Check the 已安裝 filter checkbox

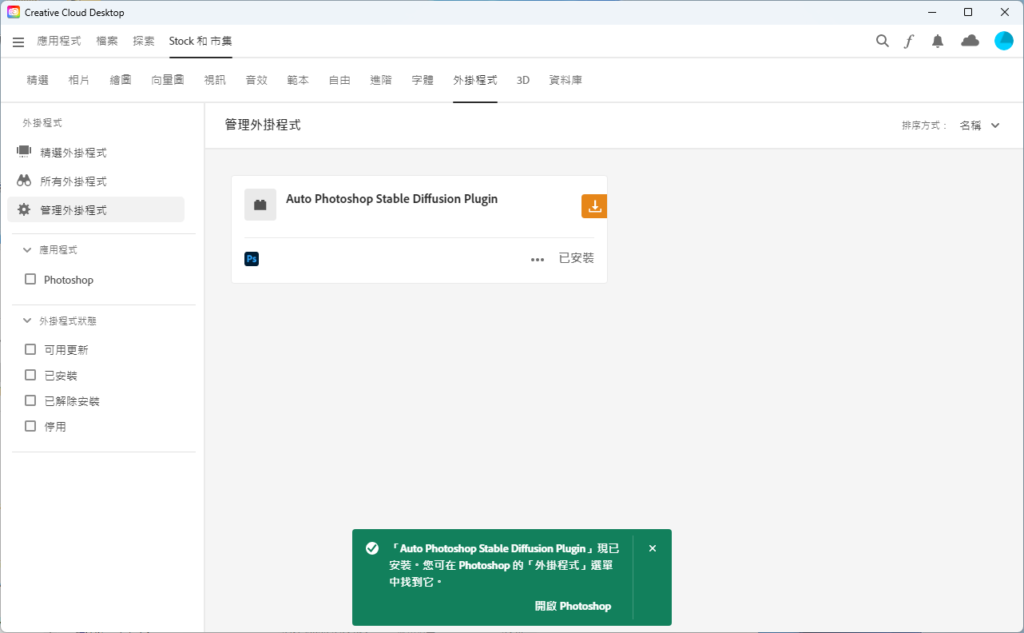30,375
